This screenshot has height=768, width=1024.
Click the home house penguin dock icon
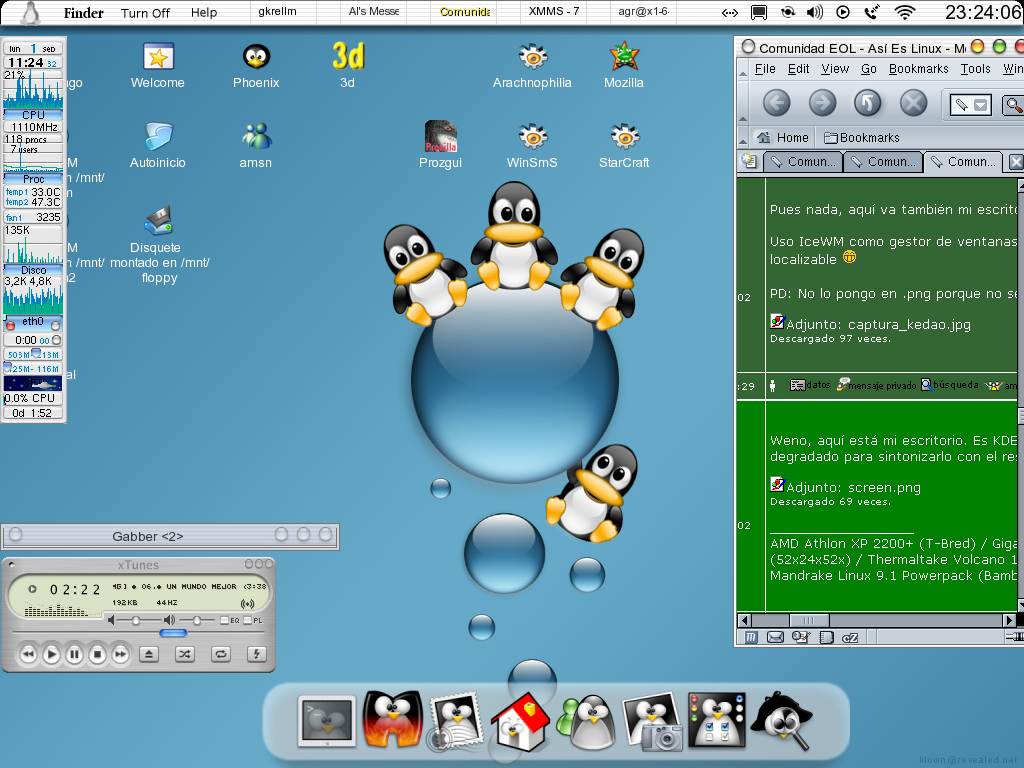click(x=517, y=722)
